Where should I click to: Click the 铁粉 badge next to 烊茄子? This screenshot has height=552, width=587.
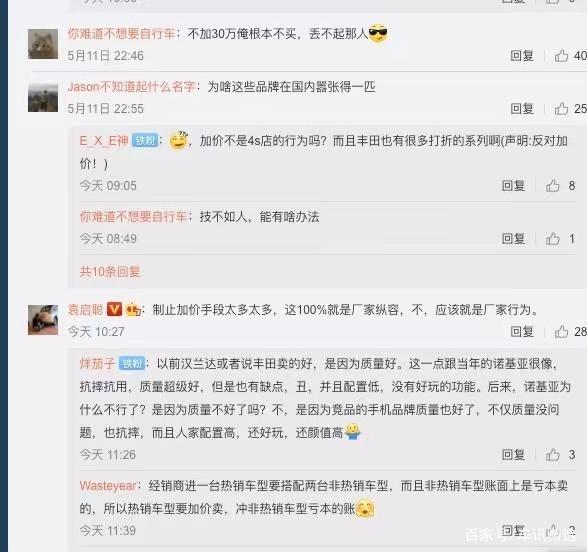click(132, 363)
